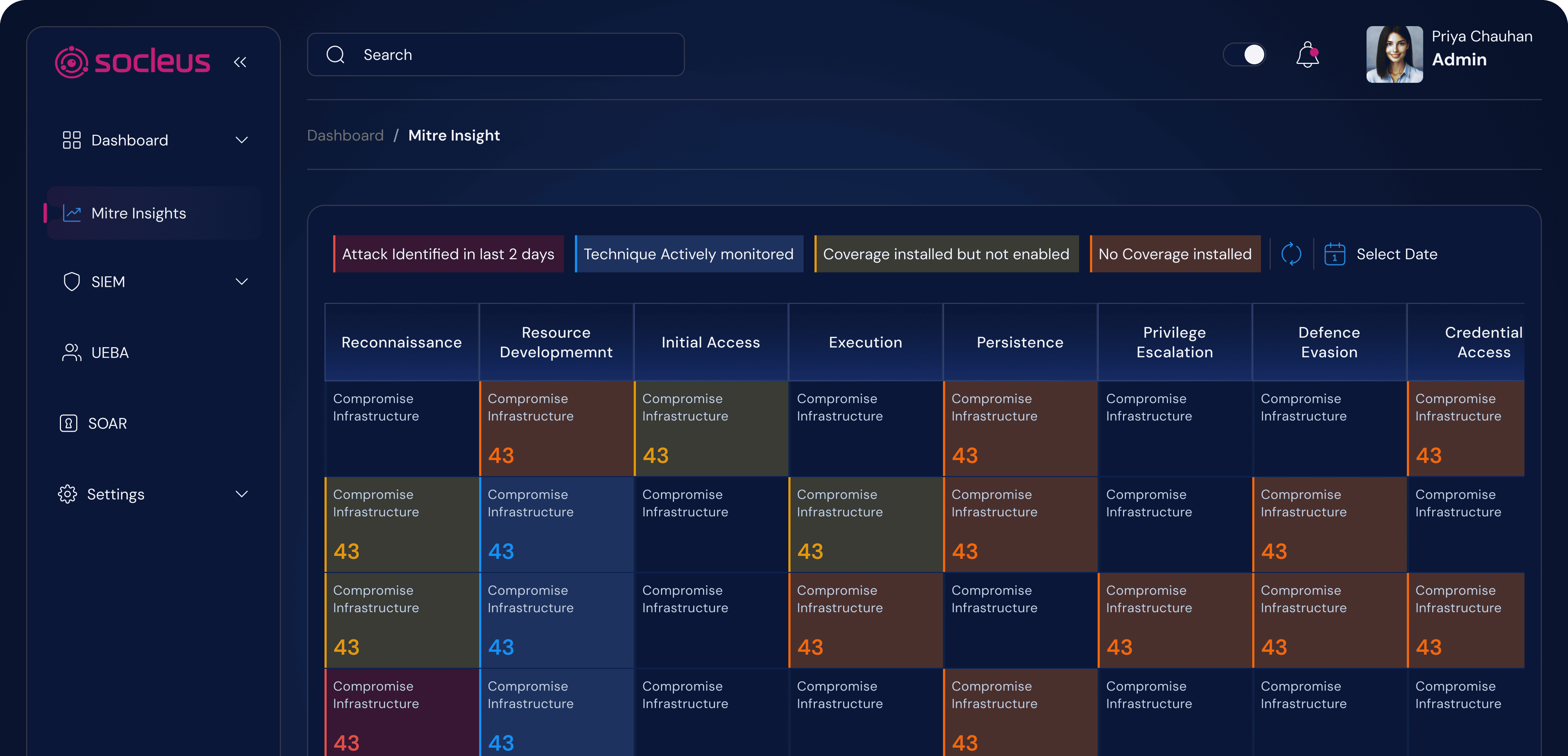Open fourth-row Persistence cell with 43

coord(1020,713)
